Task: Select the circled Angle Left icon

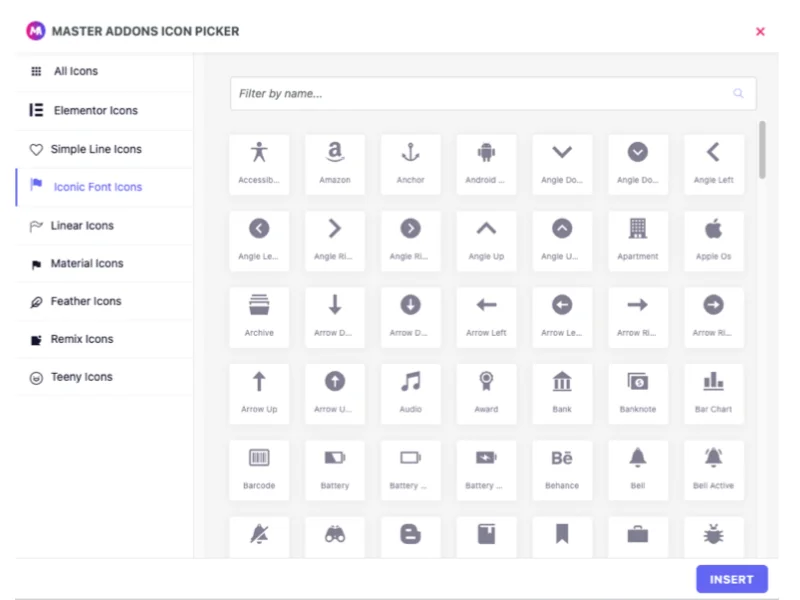Action: [x=259, y=241]
